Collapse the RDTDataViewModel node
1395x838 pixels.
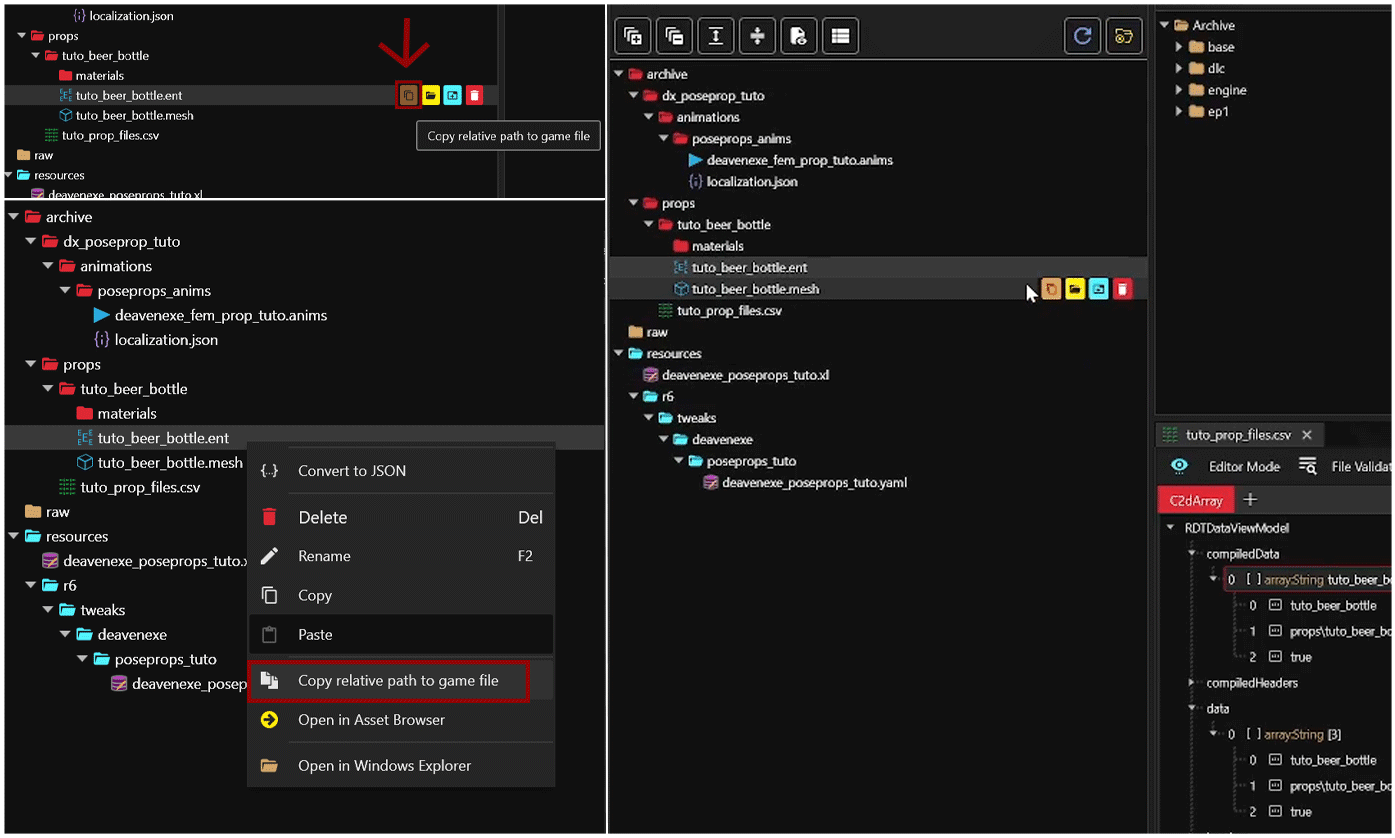pyautogui.click(x=1171, y=528)
